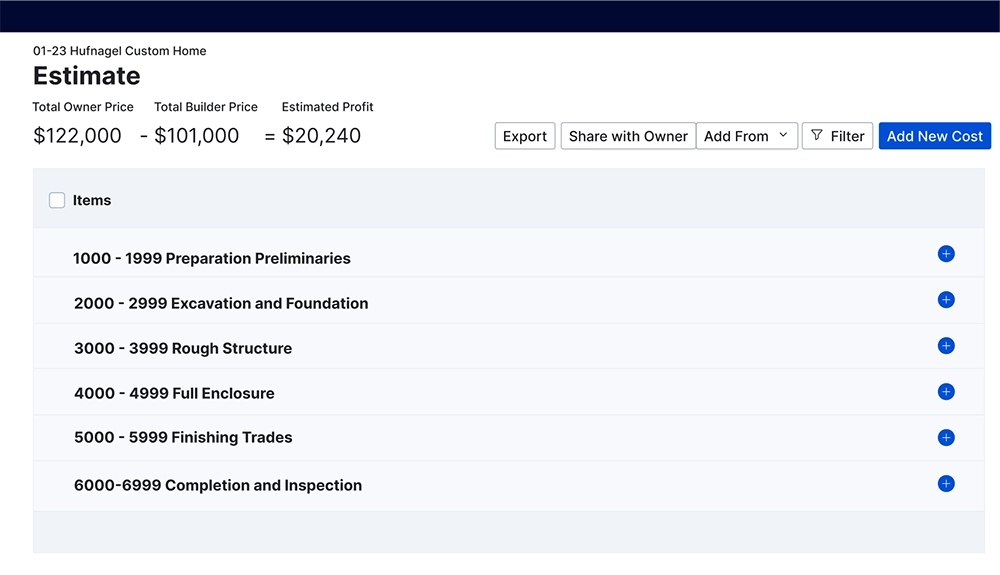Click the Add New Cost button
Screen dimensions: 1000x575
coord(934,136)
